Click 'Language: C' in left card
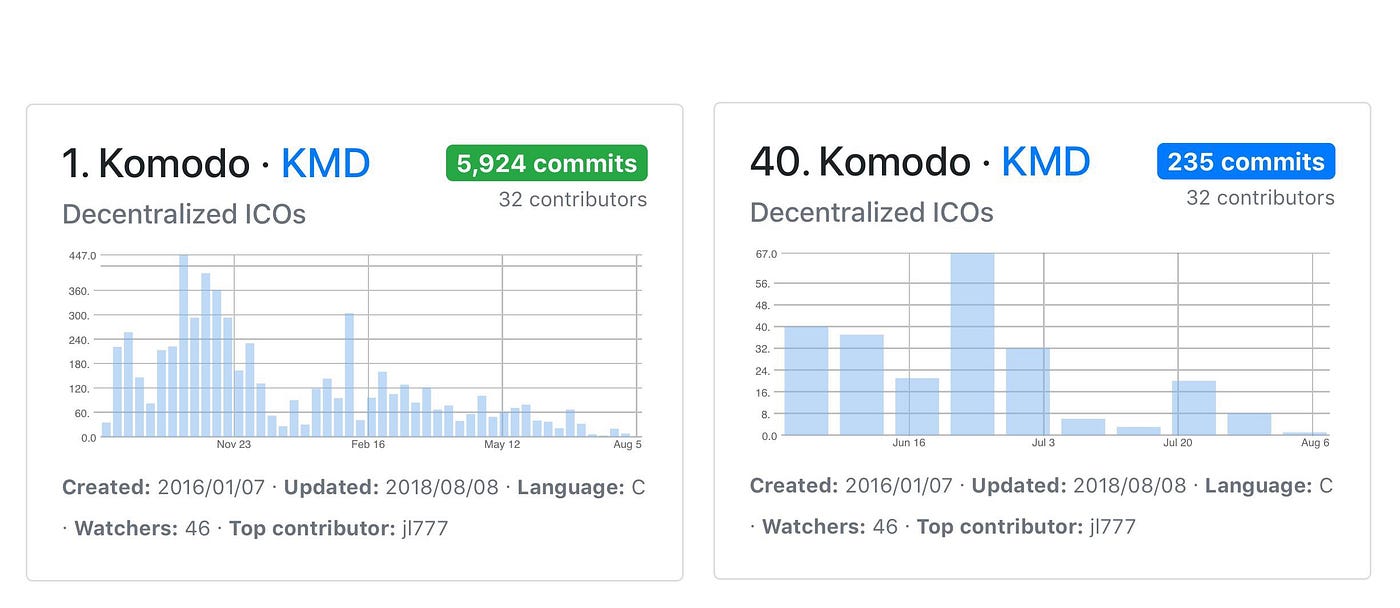1400x608 pixels. 581,488
